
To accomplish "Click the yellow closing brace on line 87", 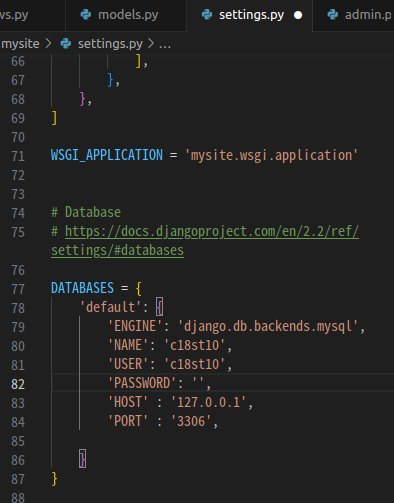I will pyautogui.click(x=55, y=478).
